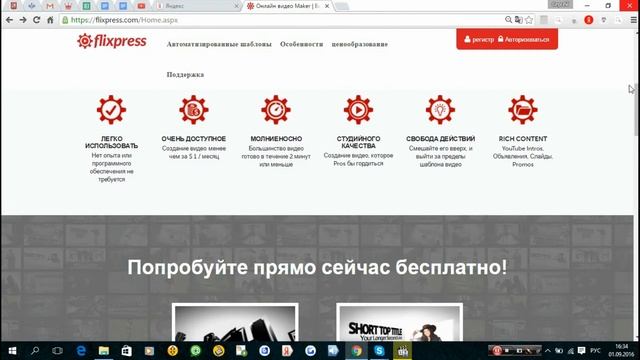Click the lightbulb gear icon above Свобода действий
This screenshot has height=360, width=640.
coord(440,110)
